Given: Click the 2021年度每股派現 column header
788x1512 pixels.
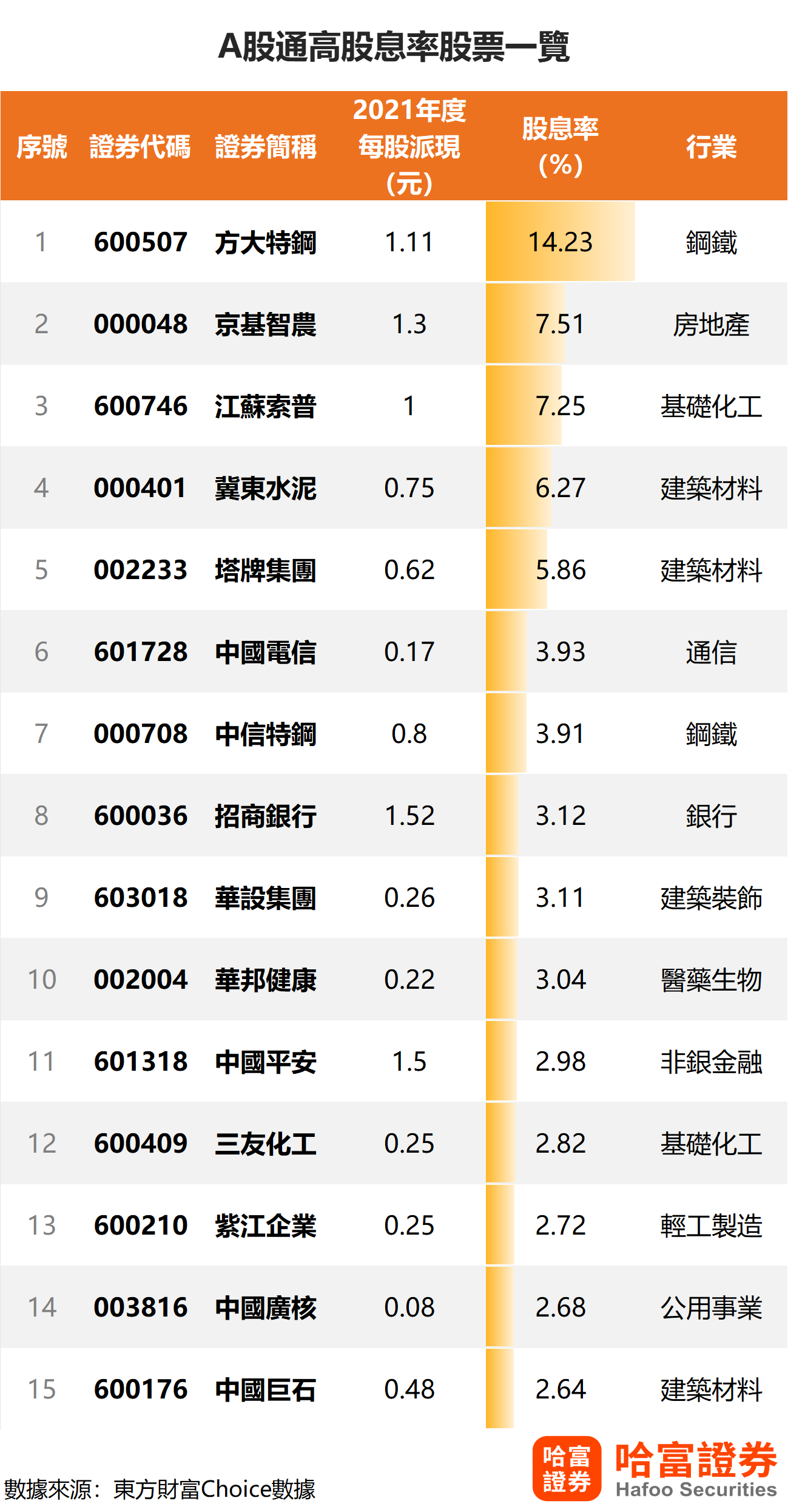Looking at the screenshot, I should point(409,146).
